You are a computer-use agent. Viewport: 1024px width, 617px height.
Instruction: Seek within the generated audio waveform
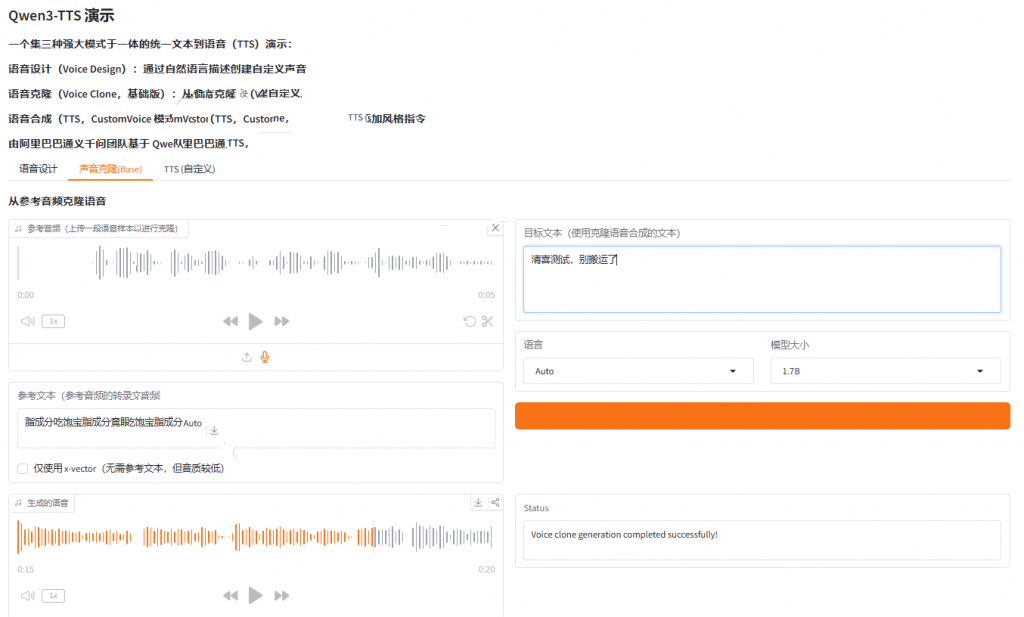255,537
